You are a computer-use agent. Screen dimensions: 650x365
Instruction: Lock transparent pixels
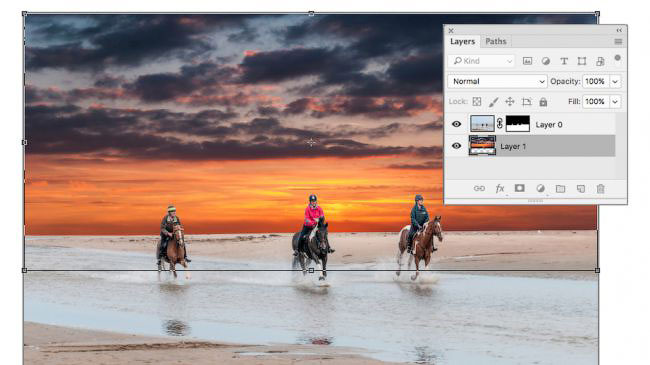tap(477, 102)
